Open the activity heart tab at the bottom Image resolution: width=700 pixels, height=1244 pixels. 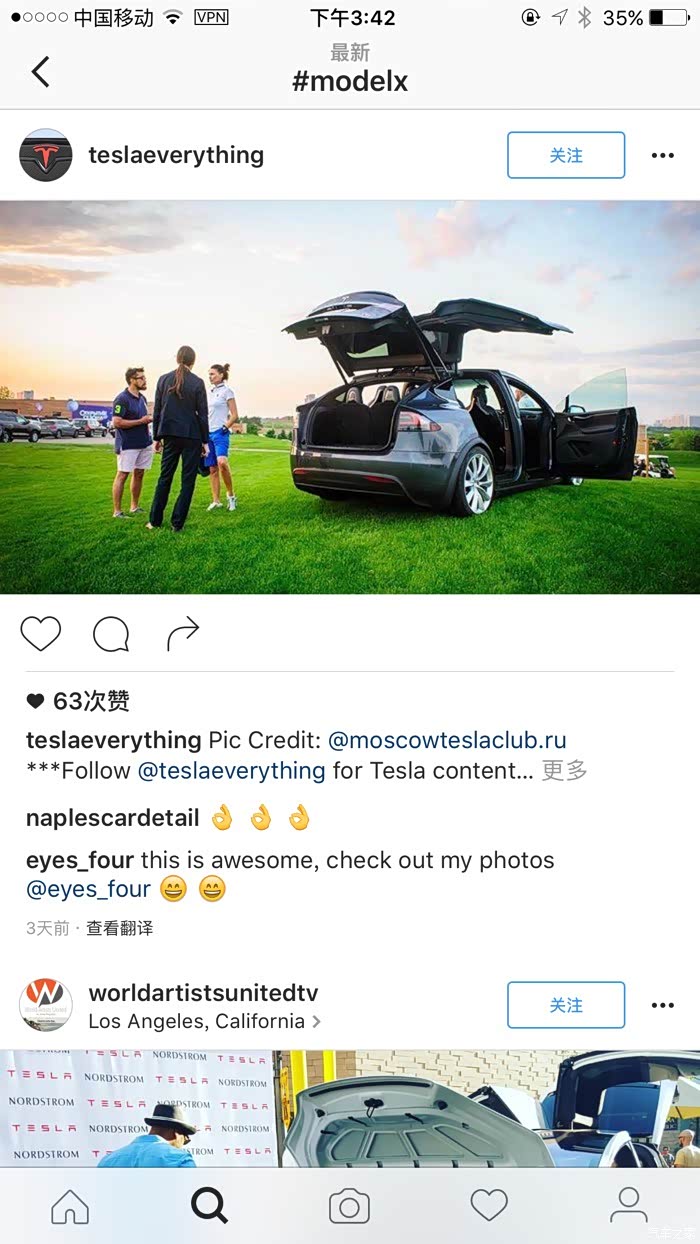tap(489, 1205)
